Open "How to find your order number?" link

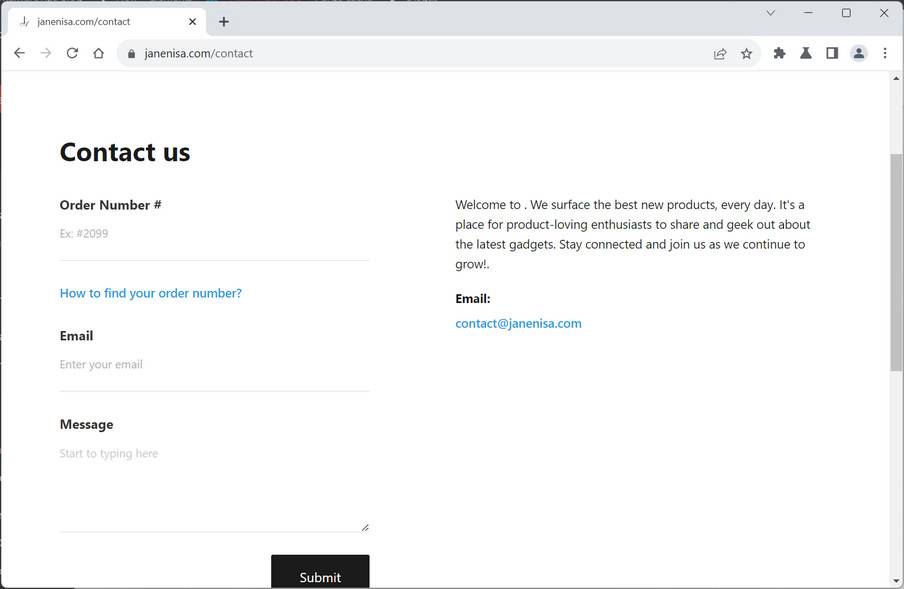151,293
